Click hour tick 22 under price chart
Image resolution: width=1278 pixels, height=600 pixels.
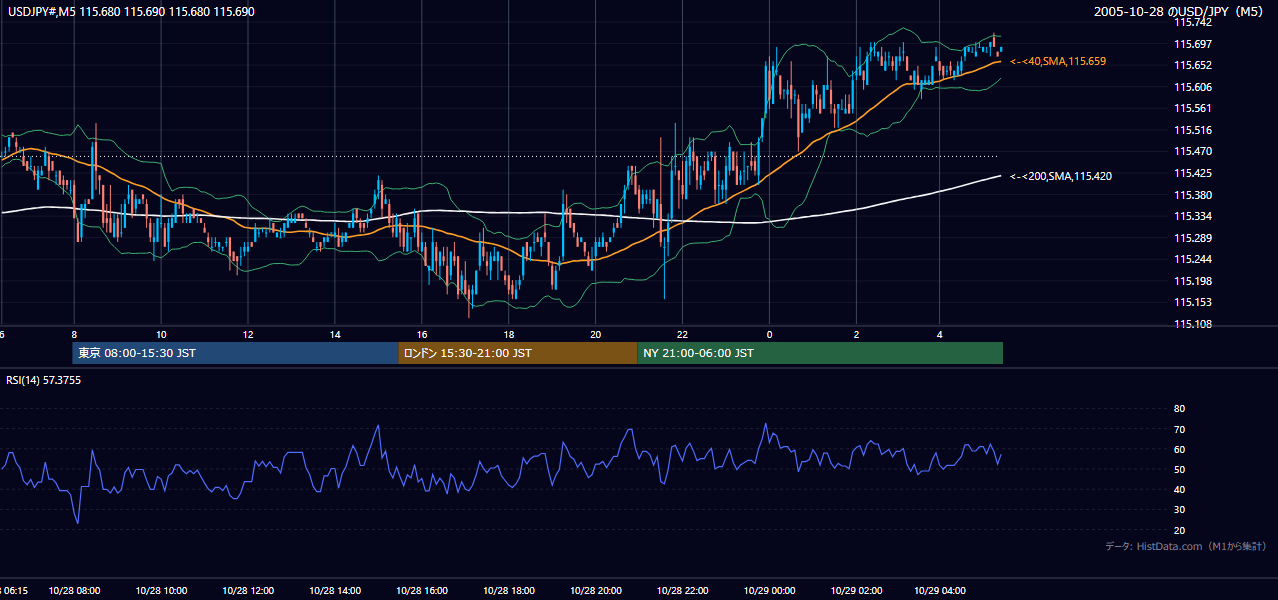pyautogui.click(x=683, y=335)
